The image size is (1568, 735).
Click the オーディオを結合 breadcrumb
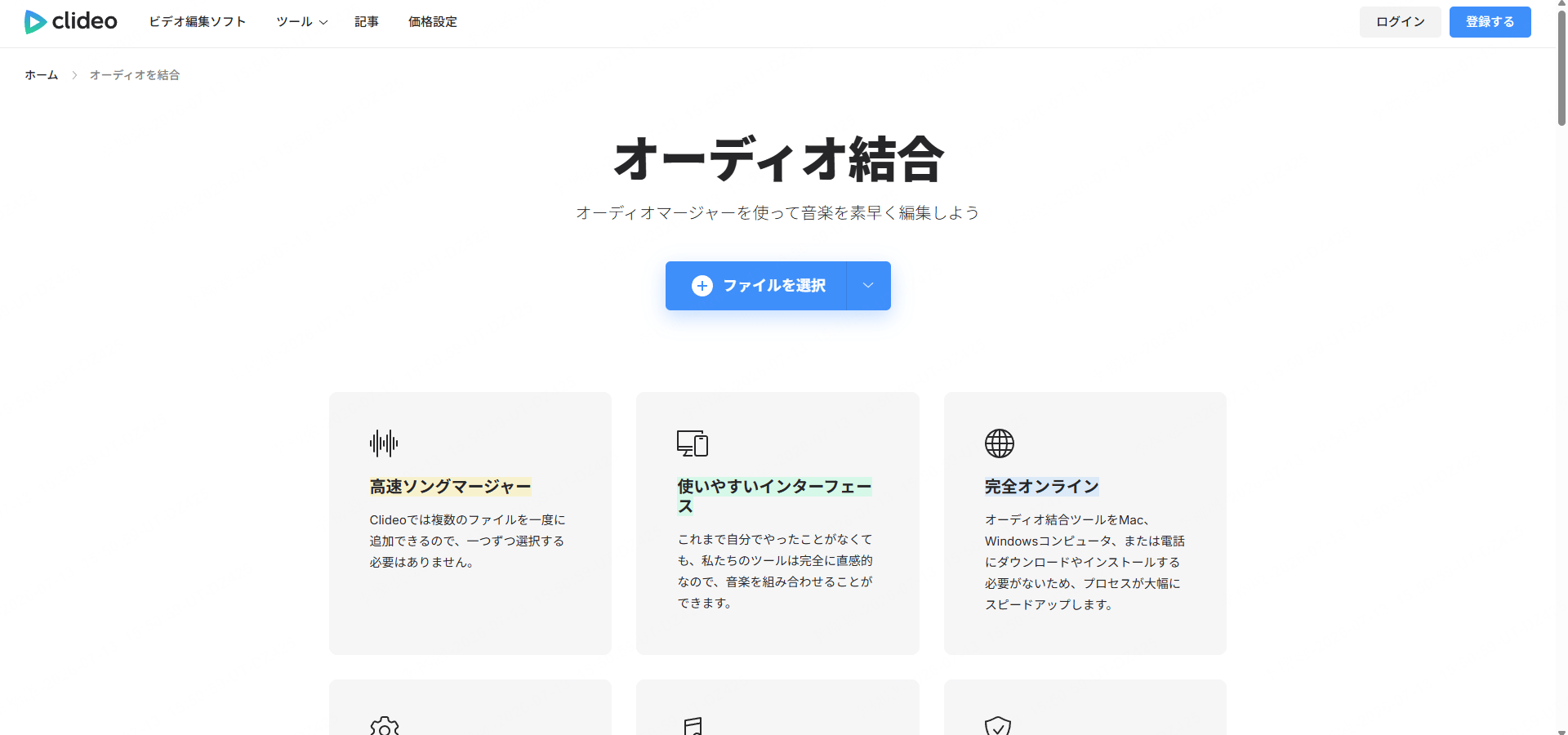135,75
